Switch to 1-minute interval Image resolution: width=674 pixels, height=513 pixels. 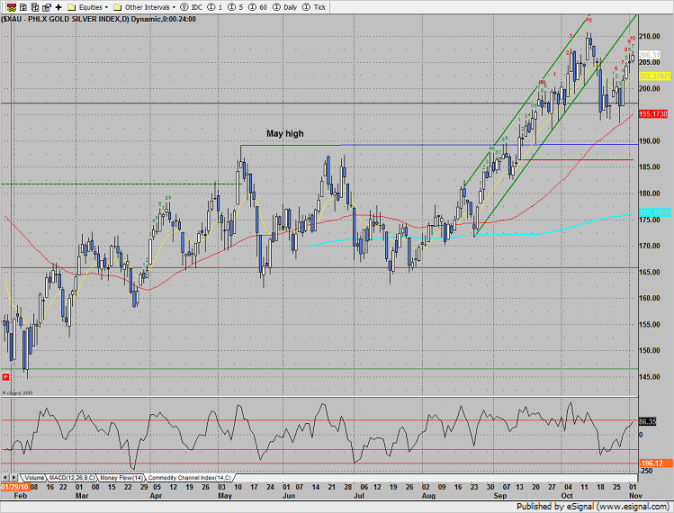215,7
